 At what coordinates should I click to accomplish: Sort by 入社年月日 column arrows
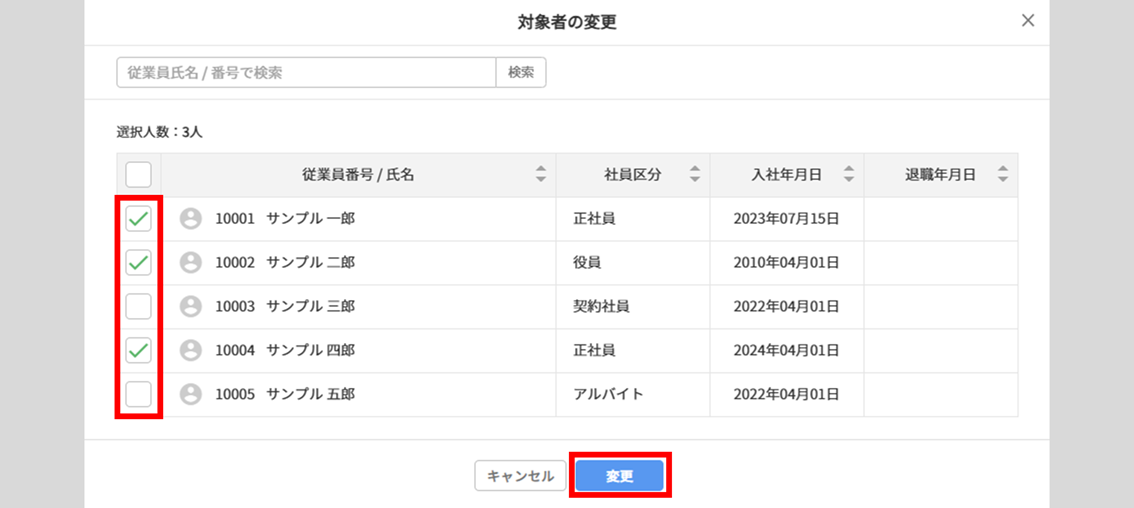(x=849, y=174)
